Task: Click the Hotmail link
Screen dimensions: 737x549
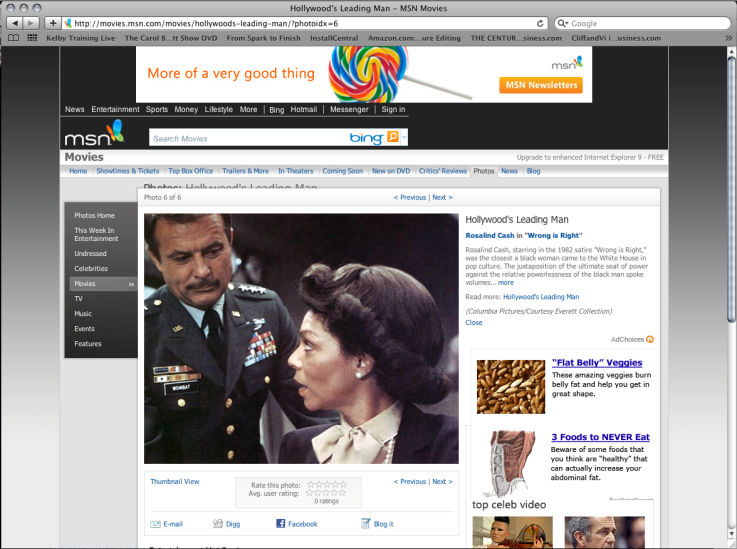Action: pos(304,109)
